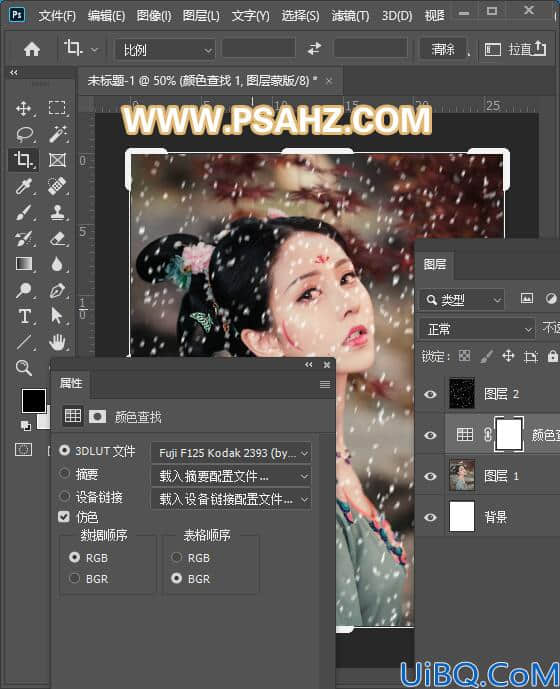Open the 文件(F) menu
The image size is (560, 689).
(57, 16)
